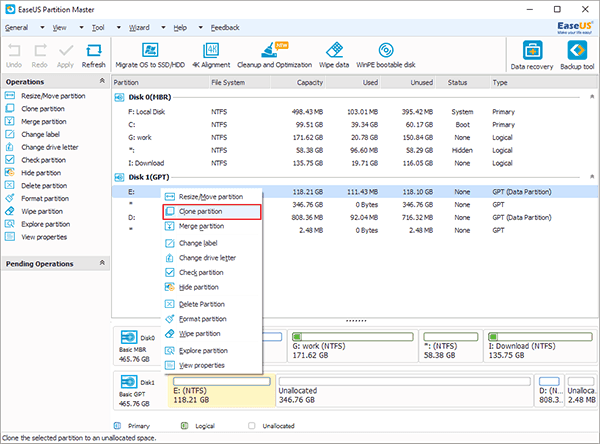
Task: Run Check partition from Operations sidebar
Action: tap(44, 160)
